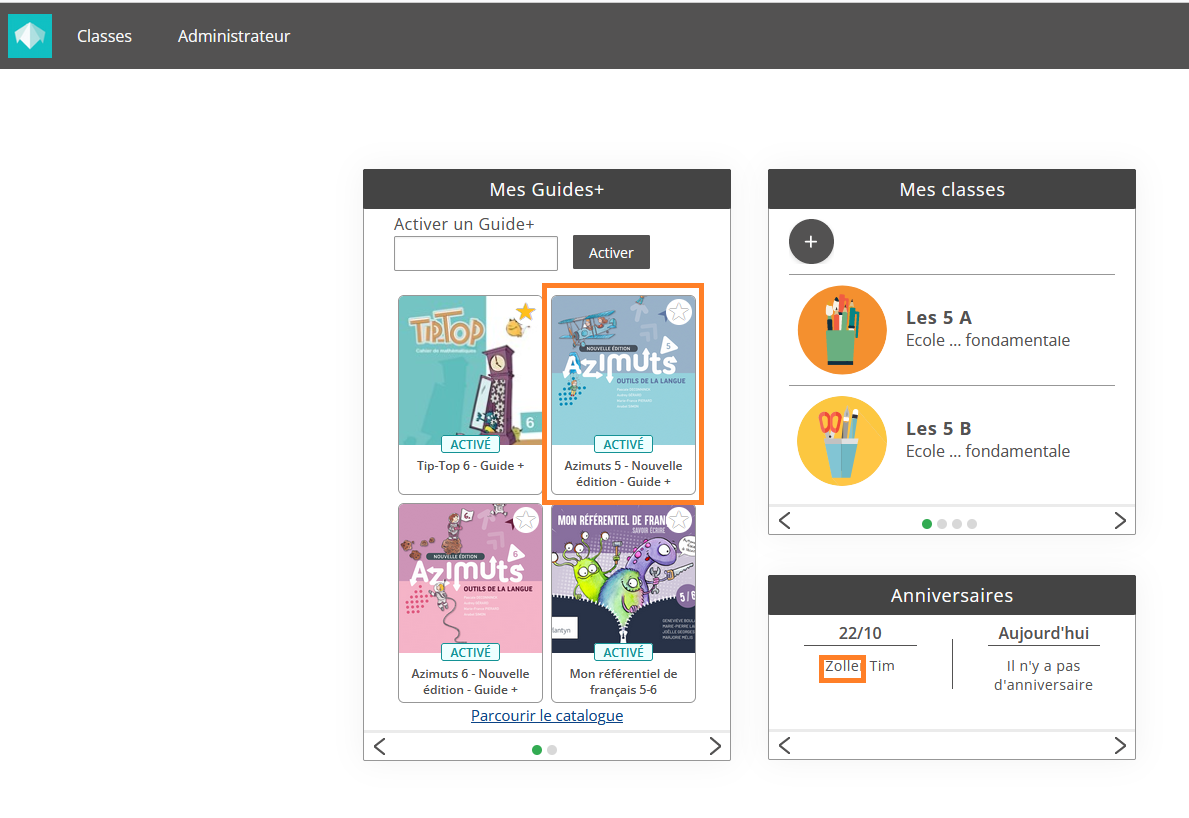Open the Mon référentiel de français cover
This screenshot has height=818, width=1189.
[623, 578]
